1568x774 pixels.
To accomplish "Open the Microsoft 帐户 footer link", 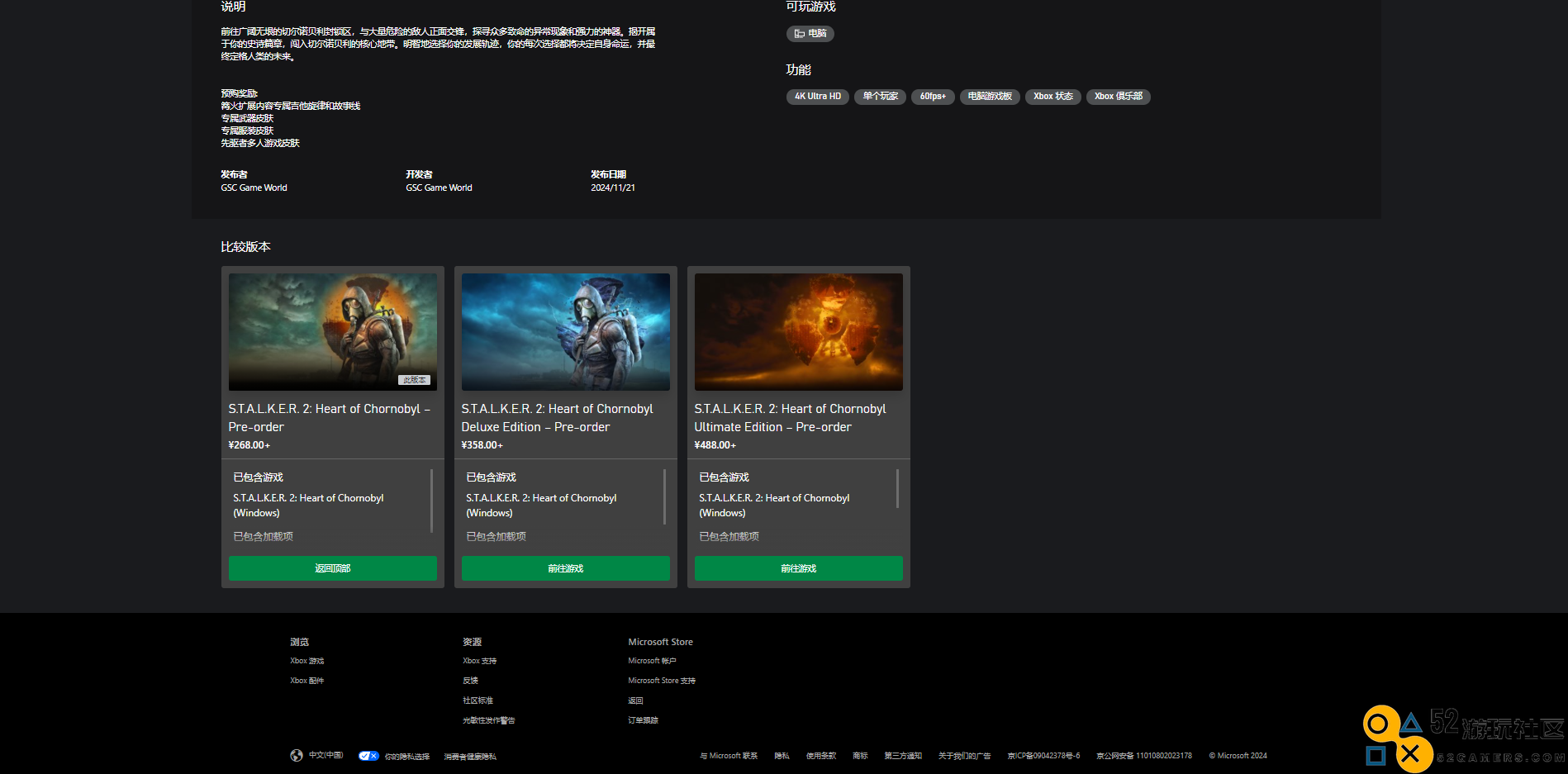I will coord(653,661).
